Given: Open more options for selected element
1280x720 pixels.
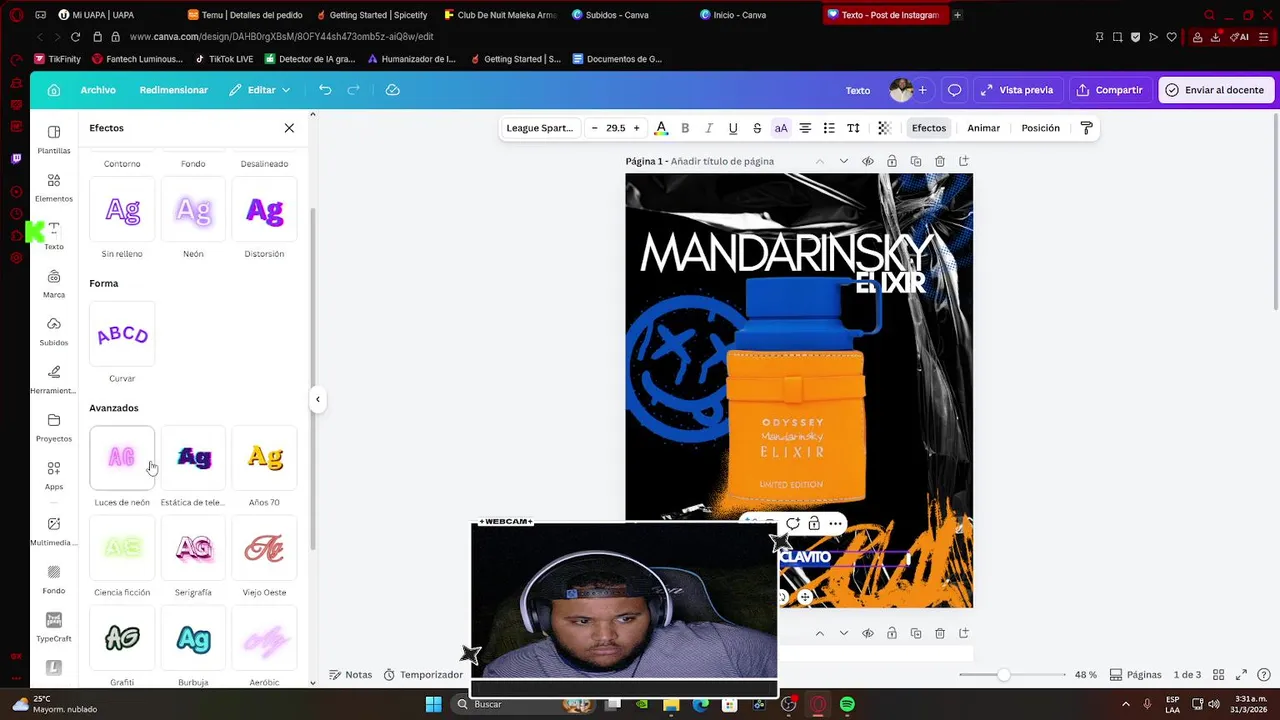Looking at the screenshot, I should [835, 523].
